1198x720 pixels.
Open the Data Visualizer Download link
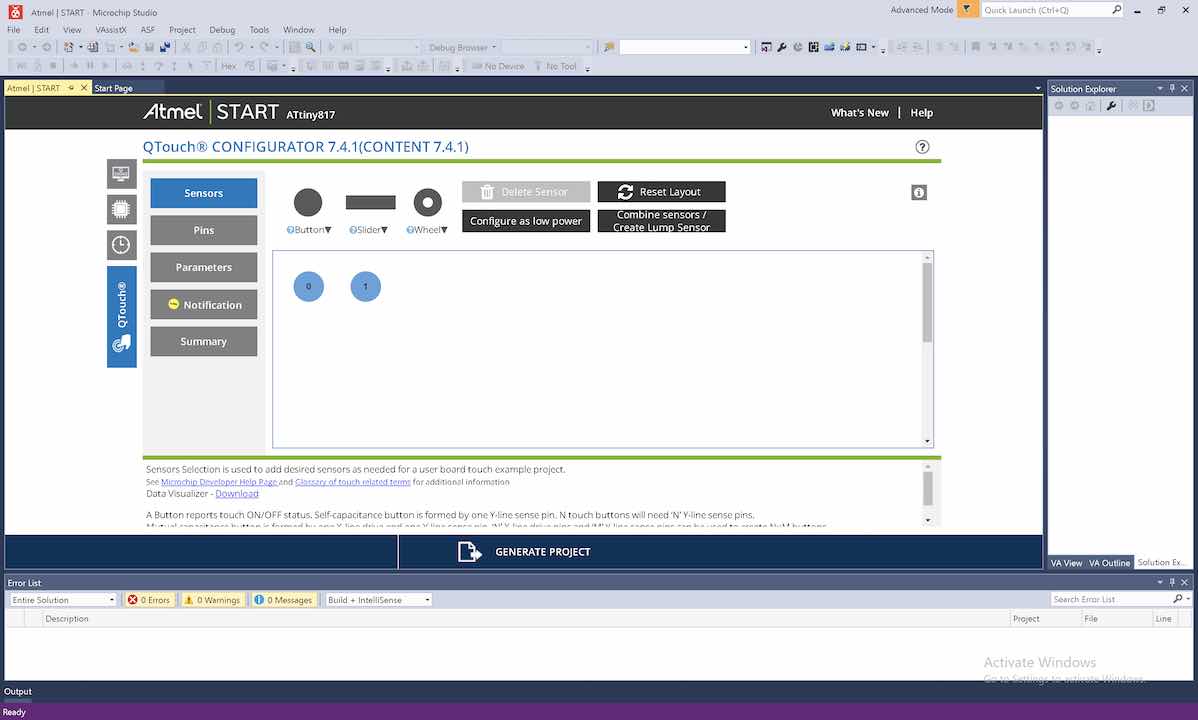(x=236, y=493)
